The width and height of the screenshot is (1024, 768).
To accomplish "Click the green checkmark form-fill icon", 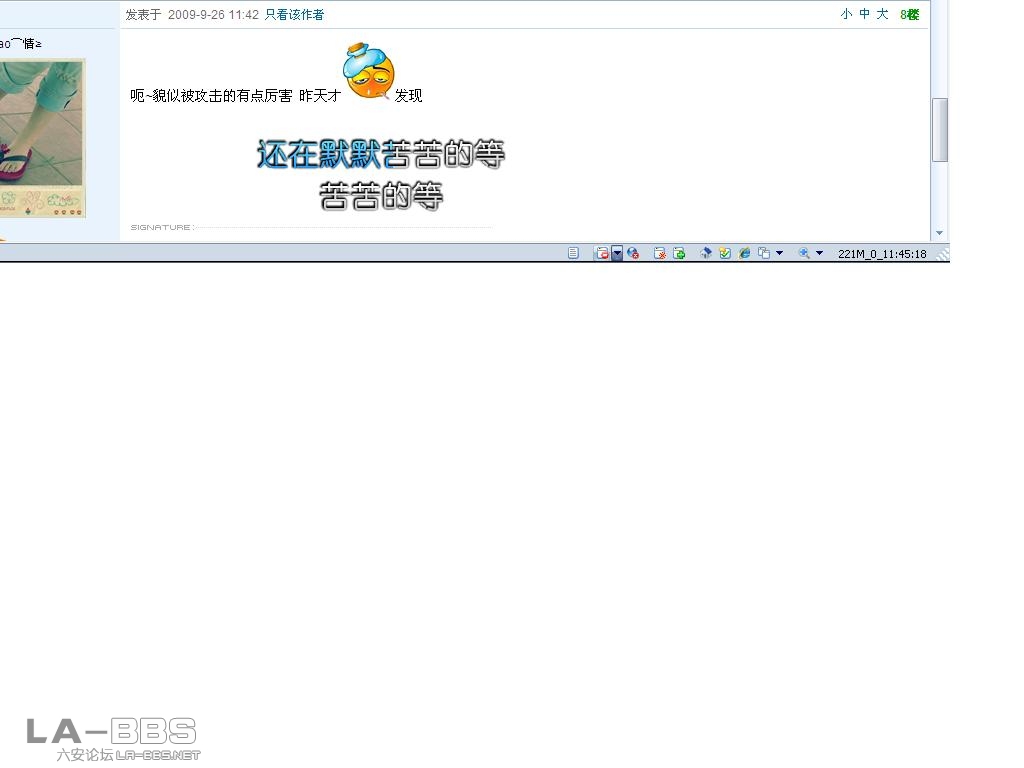I will (x=724, y=253).
